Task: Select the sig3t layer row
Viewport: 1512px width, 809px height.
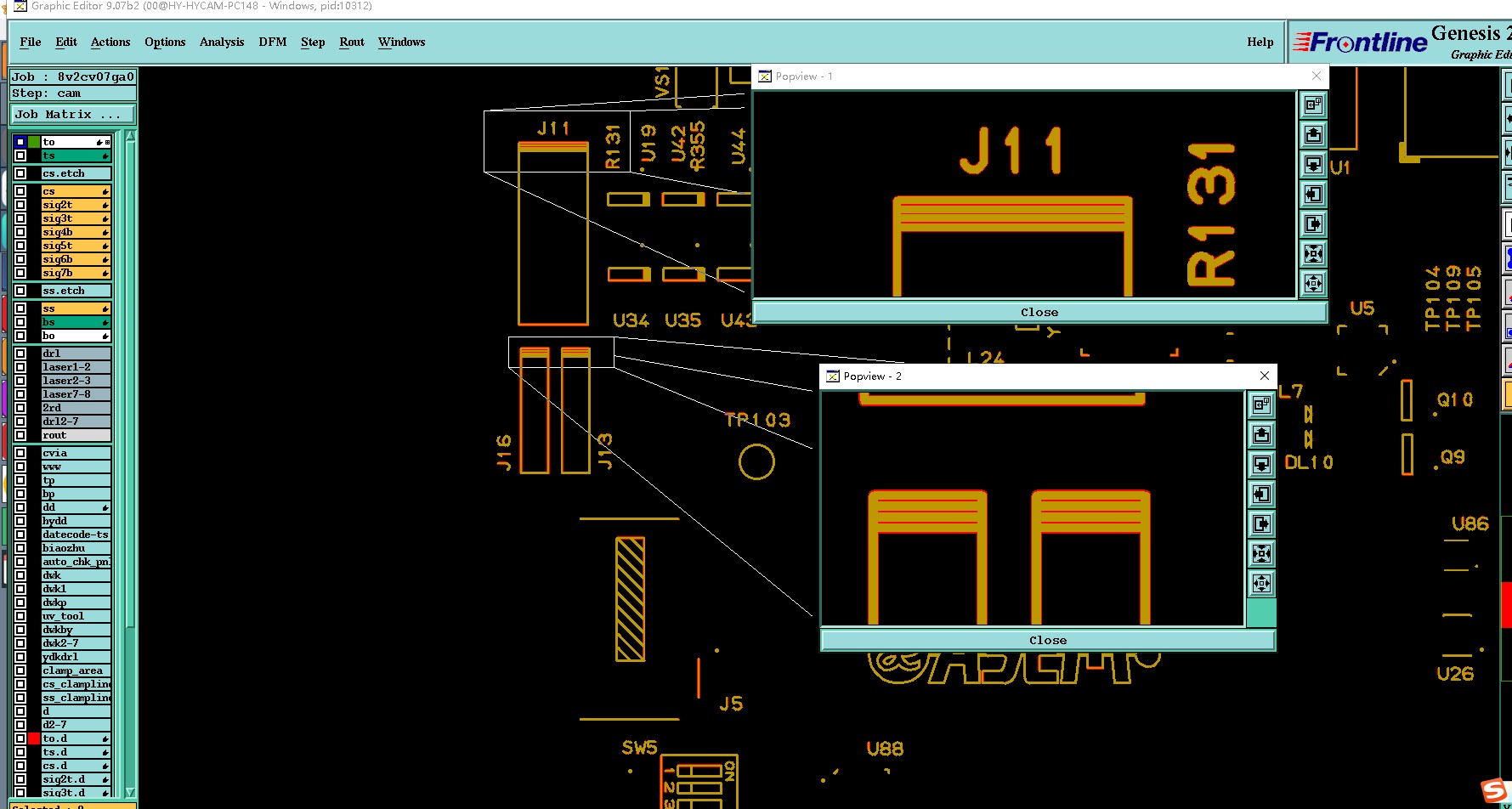Action: click(x=76, y=218)
